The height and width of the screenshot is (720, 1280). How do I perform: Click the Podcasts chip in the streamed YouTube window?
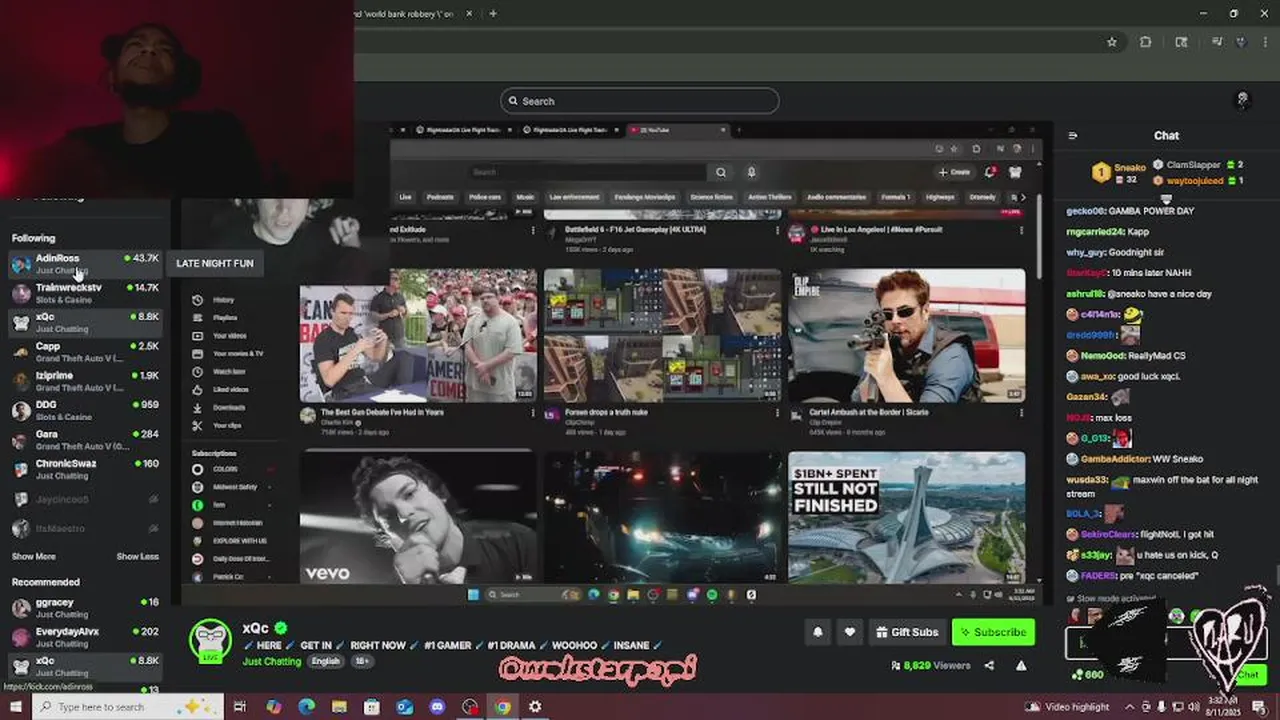(x=440, y=197)
